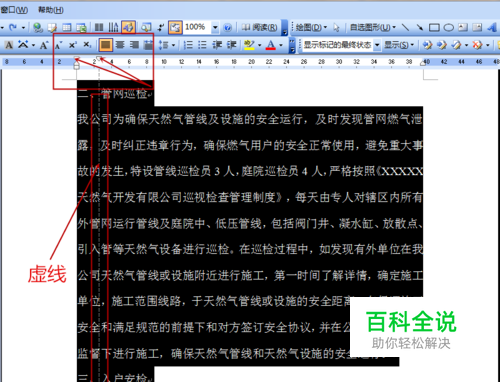
Task: Click the Document Map icon
Action: [146, 27]
